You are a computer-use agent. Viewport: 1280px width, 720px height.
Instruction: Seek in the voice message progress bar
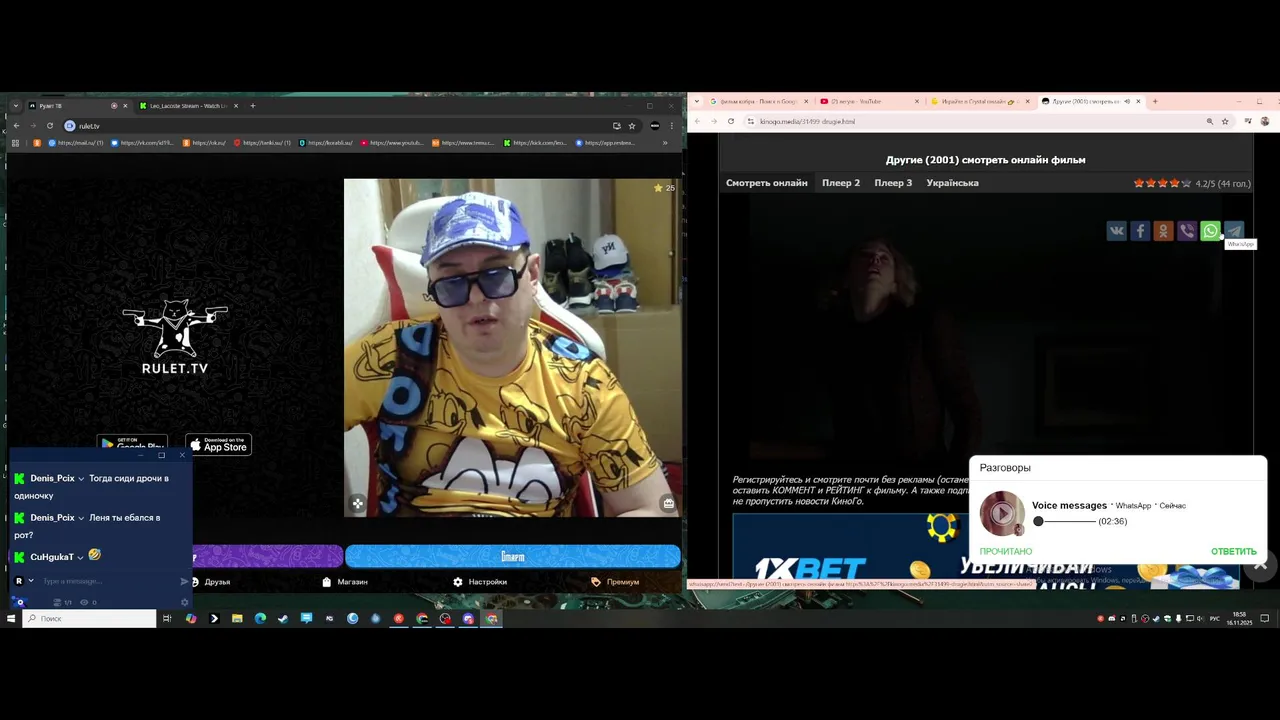[x=1065, y=521]
